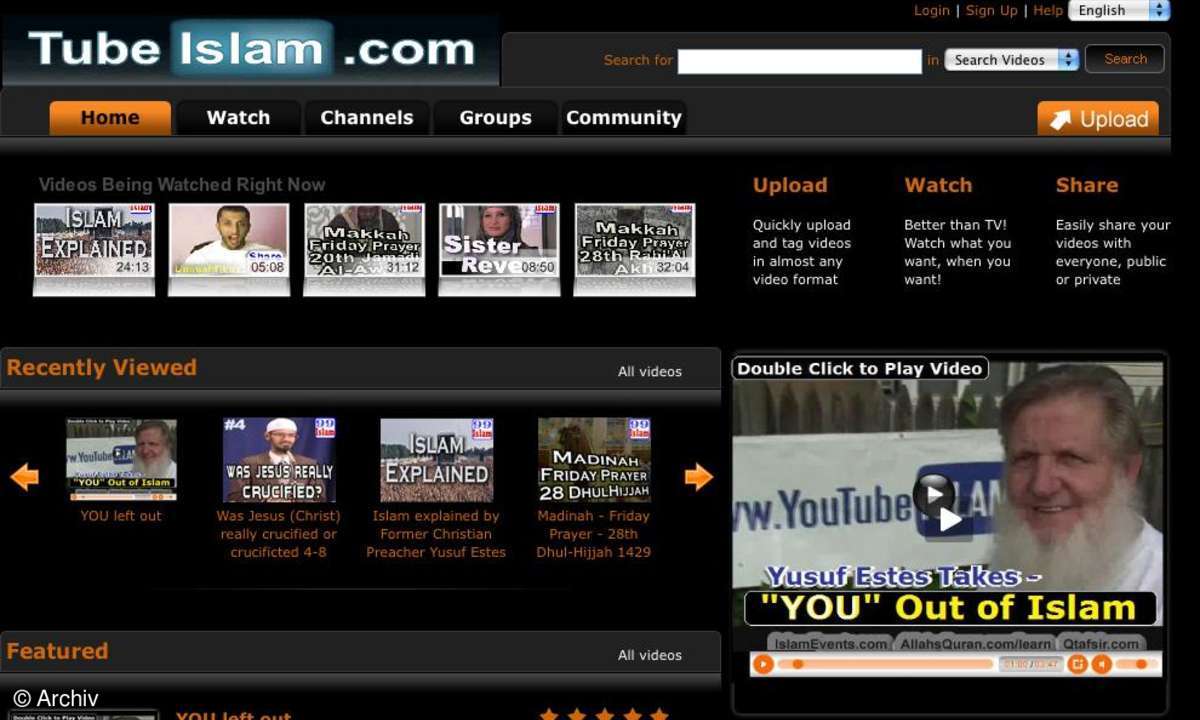Screen dimensions: 1200x720
Task: Open the Home tab
Action: point(110,118)
